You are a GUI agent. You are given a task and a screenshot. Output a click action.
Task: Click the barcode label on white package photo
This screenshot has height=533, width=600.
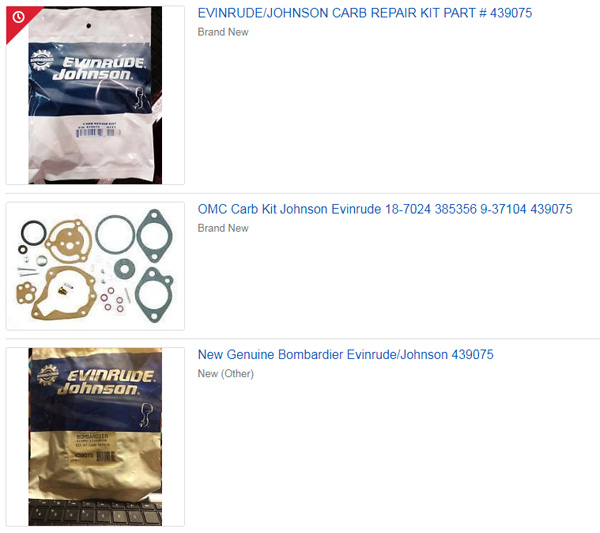click(x=99, y=130)
